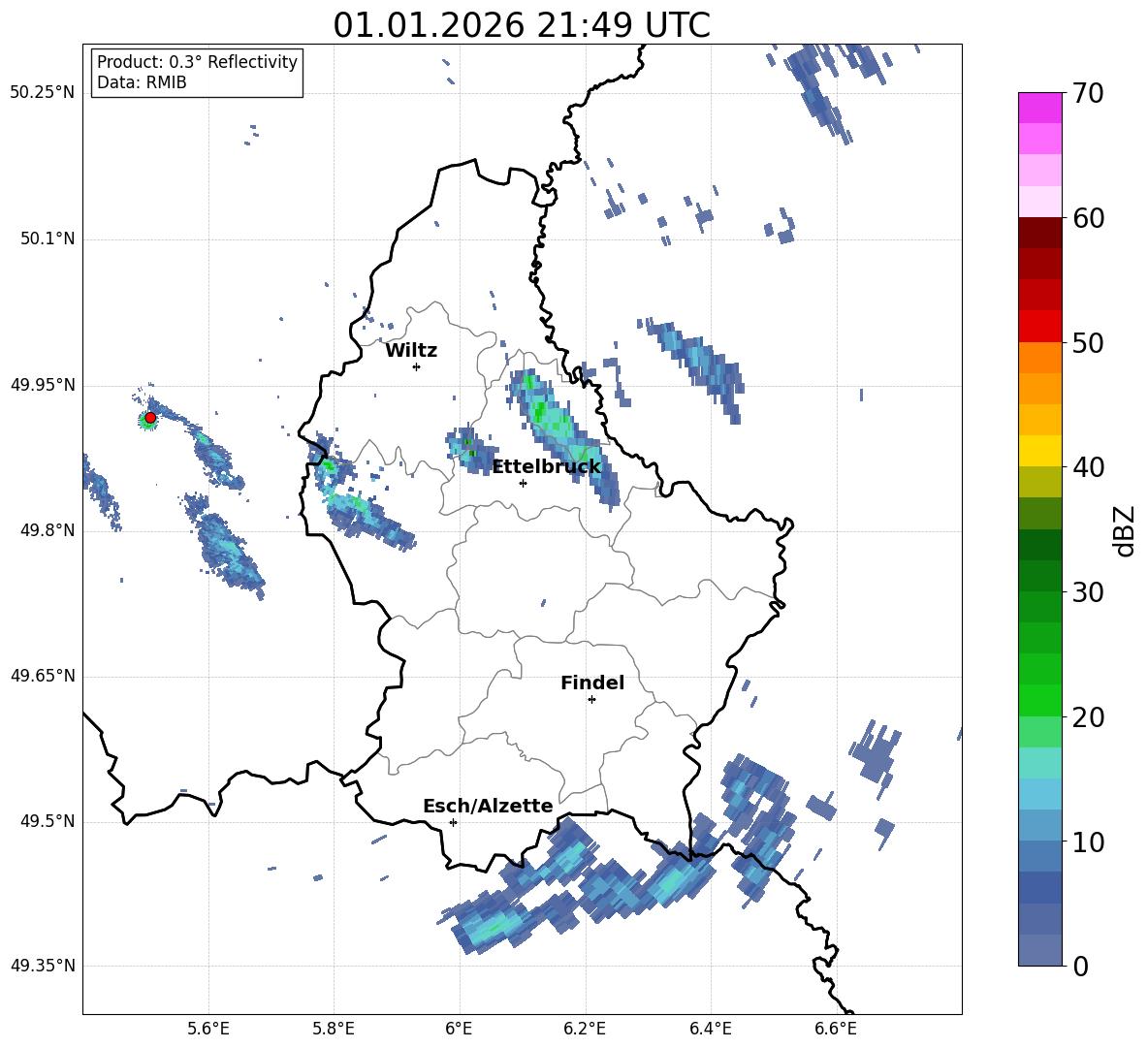
Task: Select the Findel label text
Action: click(x=592, y=683)
